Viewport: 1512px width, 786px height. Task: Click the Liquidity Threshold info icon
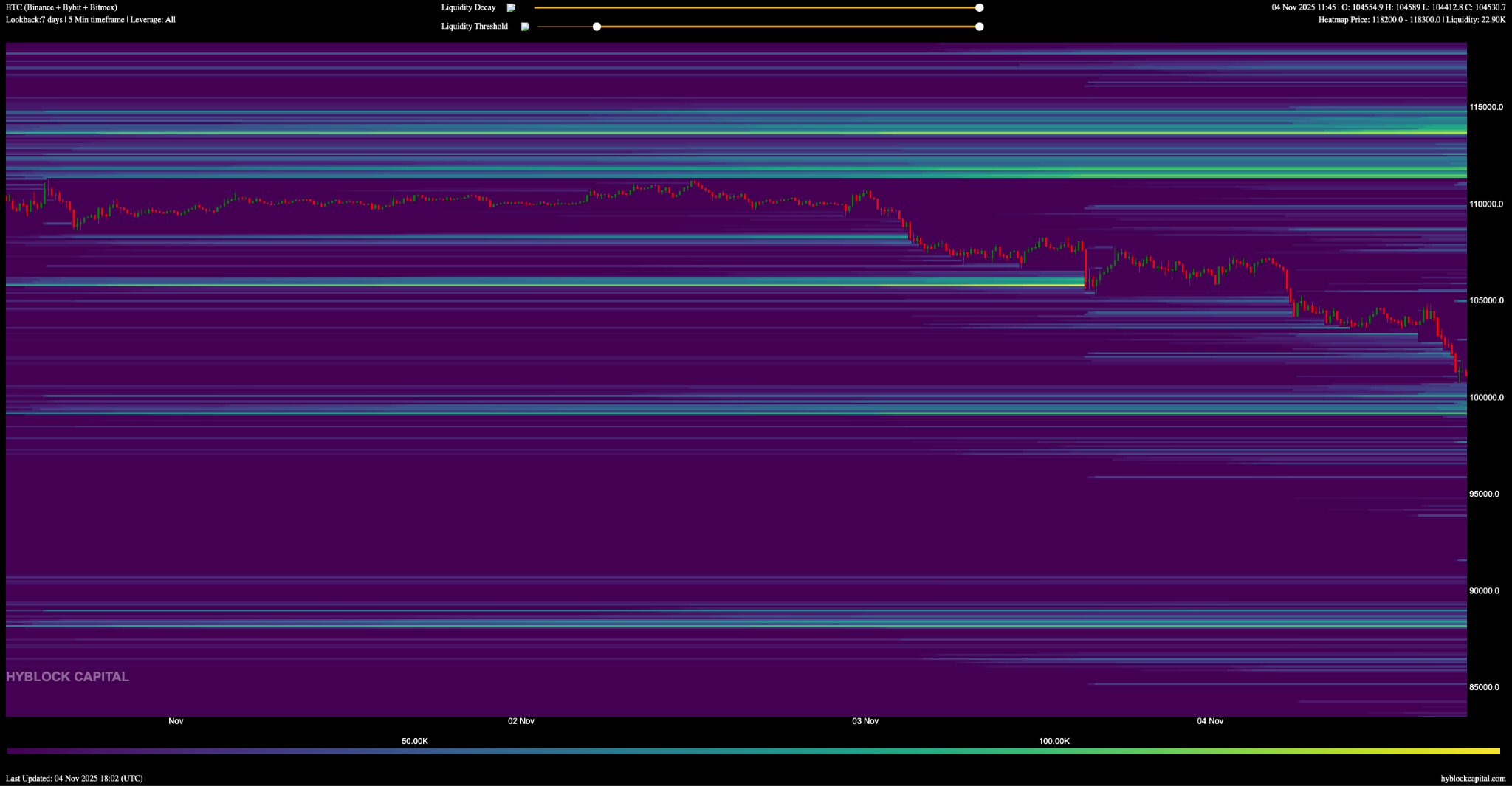[525, 27]
